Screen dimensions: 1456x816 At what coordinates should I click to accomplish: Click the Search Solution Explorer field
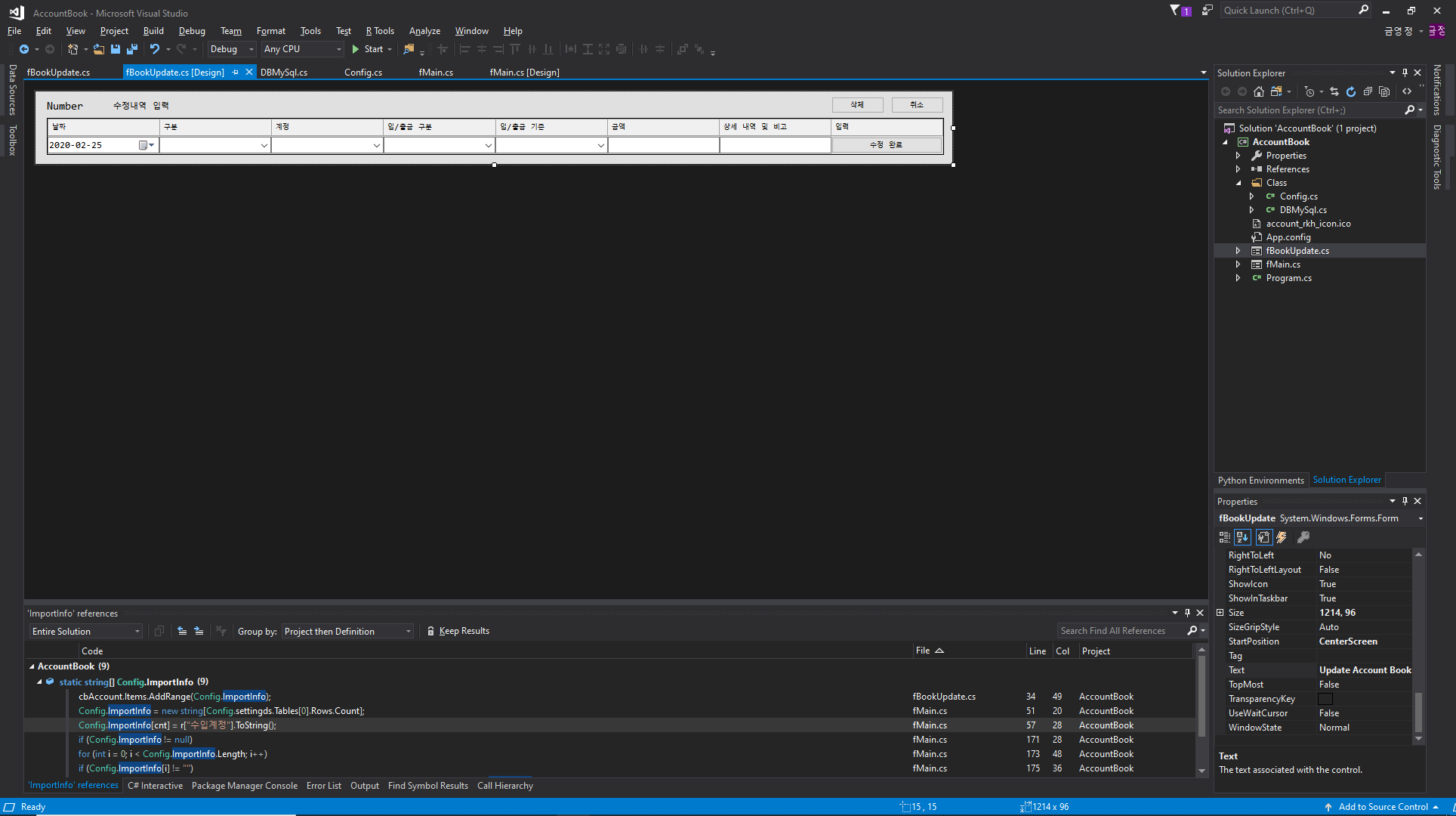(1308, 110)
